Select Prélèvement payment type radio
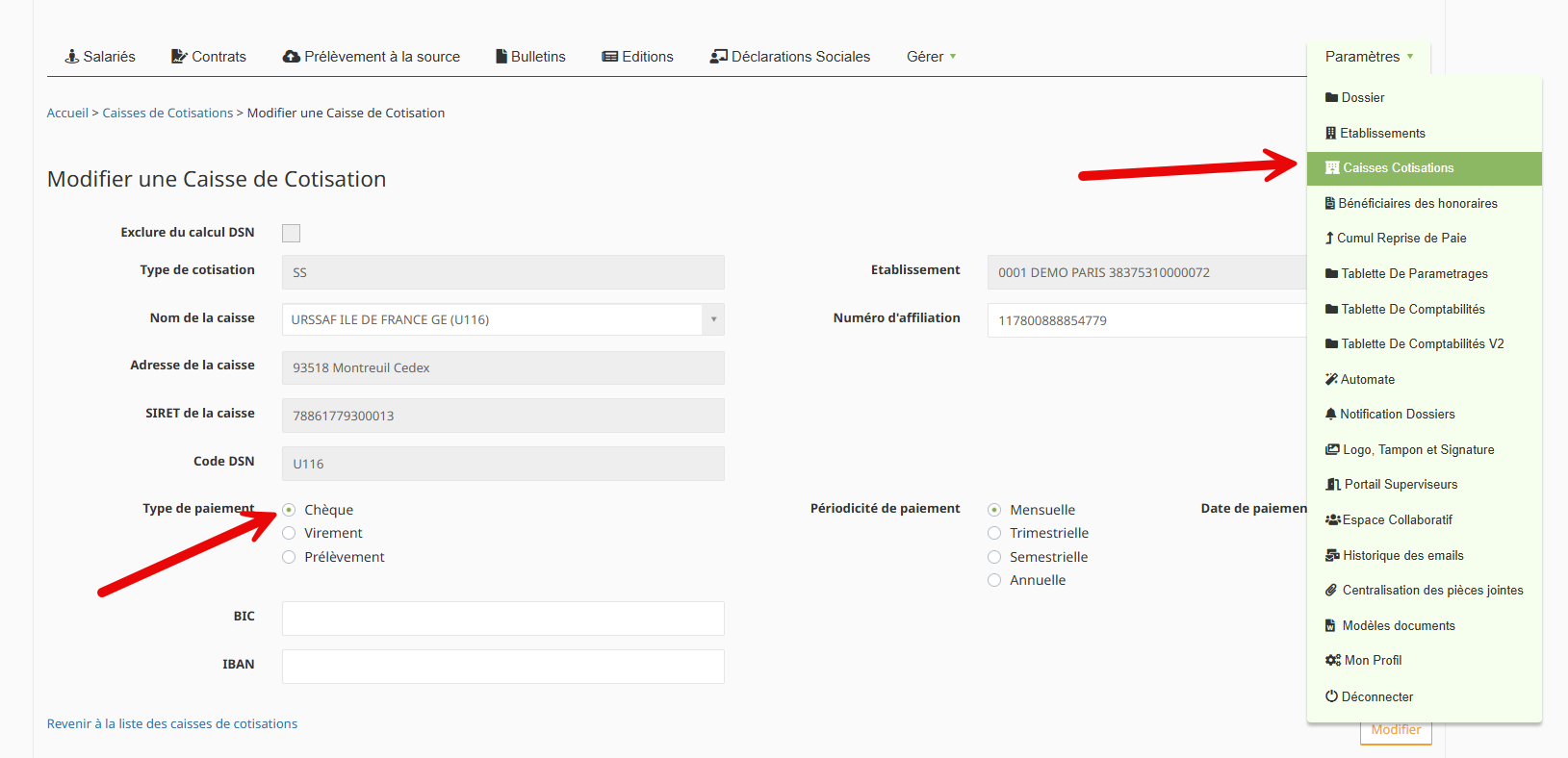This screenshot has height=758, width=1568. click(x=289, y=557)
